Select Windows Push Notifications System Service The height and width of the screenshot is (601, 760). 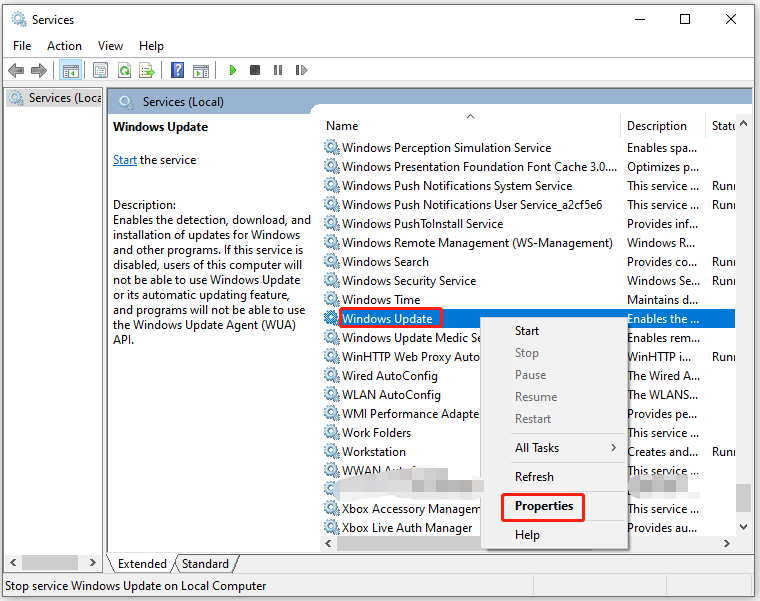(x=529, y=186)
